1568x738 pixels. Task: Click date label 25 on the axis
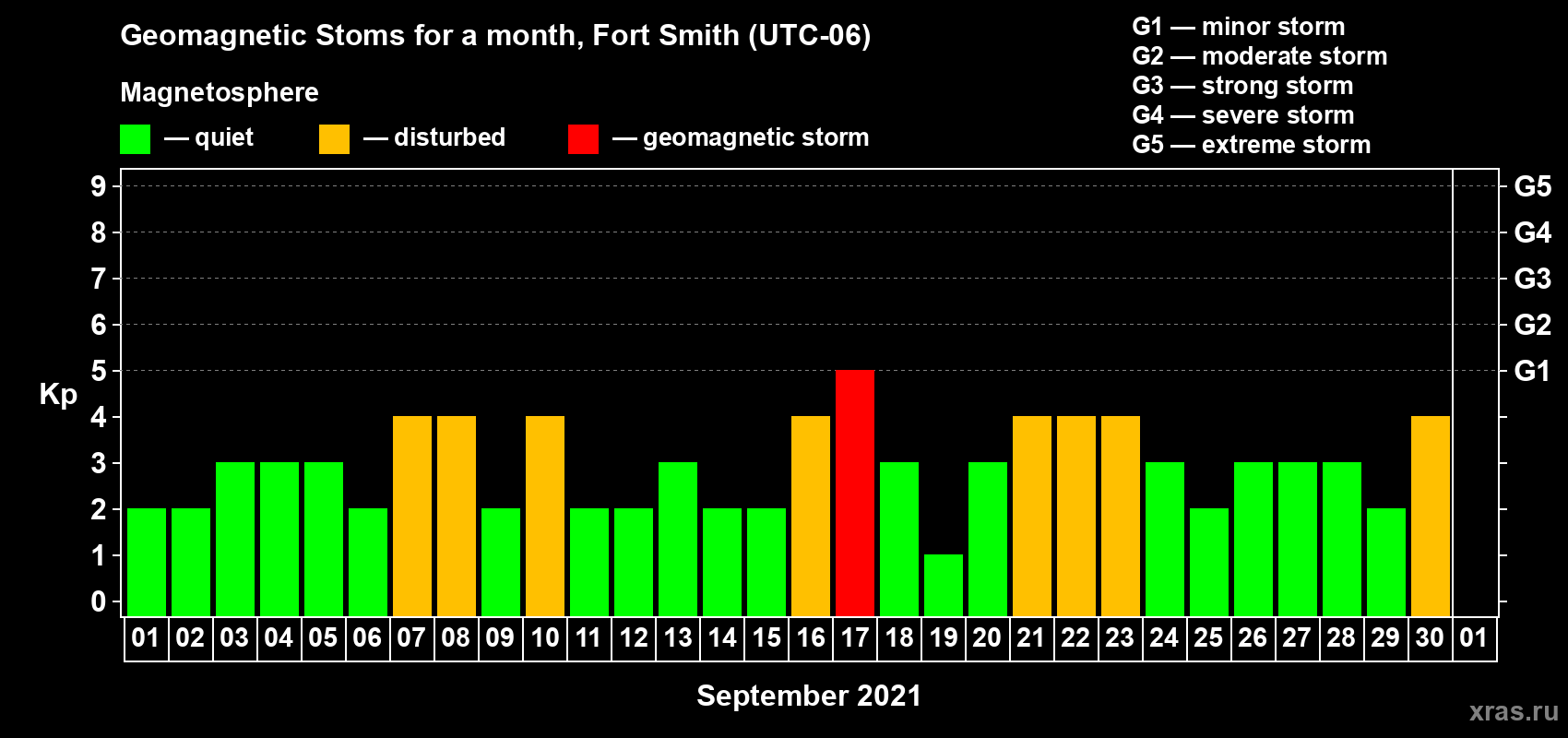[1208, 638]
